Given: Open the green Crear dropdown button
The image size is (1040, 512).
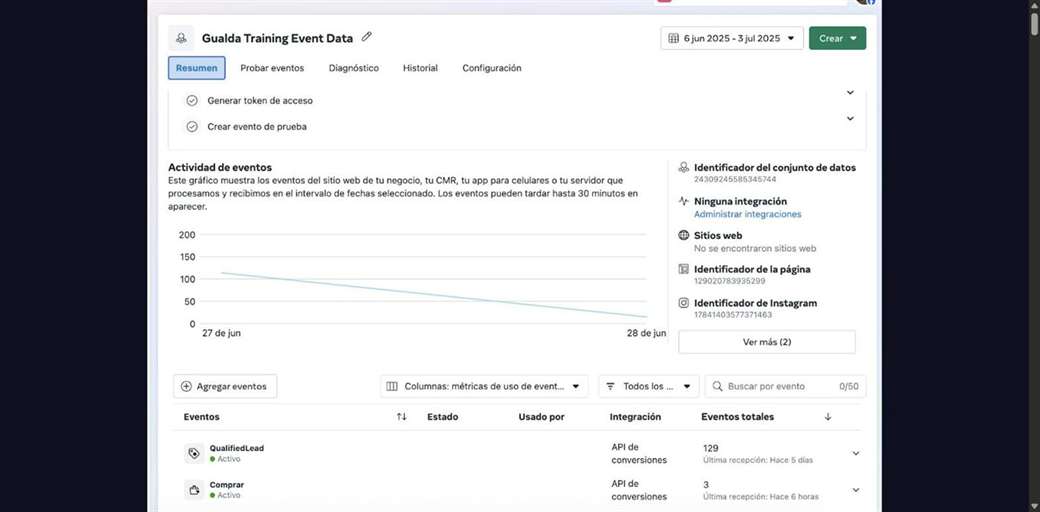Looking at the screenshot, I should 838,38.
